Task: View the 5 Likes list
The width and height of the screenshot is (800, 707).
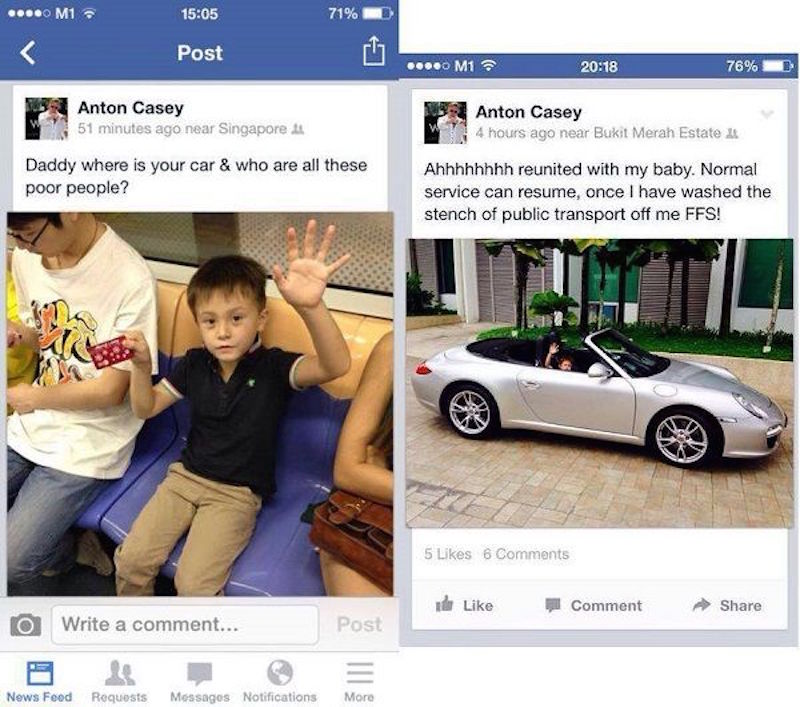Action: [447, 554]
